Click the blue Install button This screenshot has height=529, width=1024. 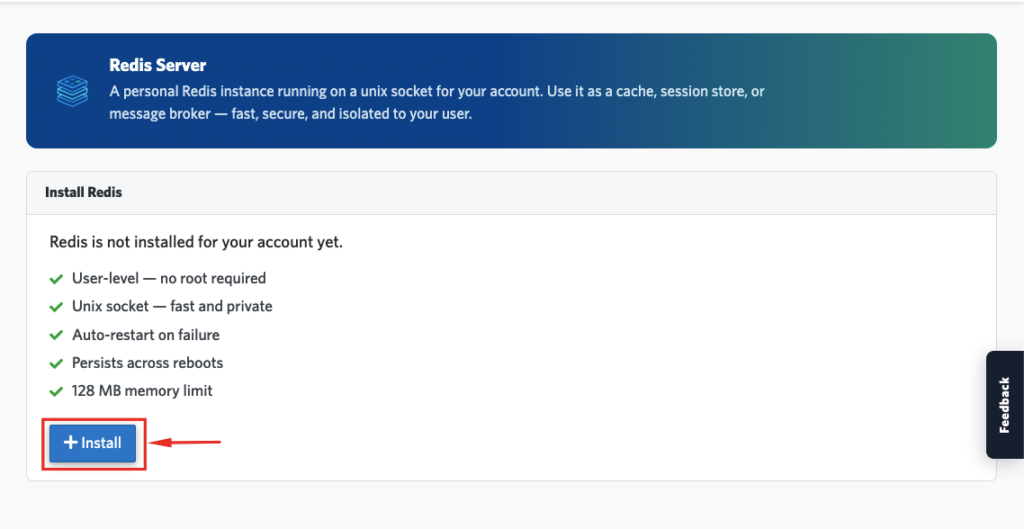93,443
